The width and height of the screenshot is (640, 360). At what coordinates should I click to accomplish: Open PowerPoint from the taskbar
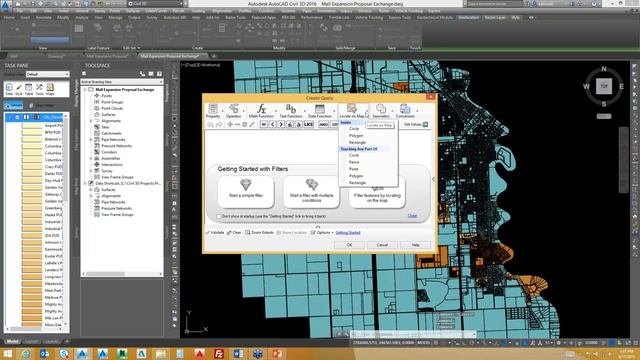click(x=277, y=353)
